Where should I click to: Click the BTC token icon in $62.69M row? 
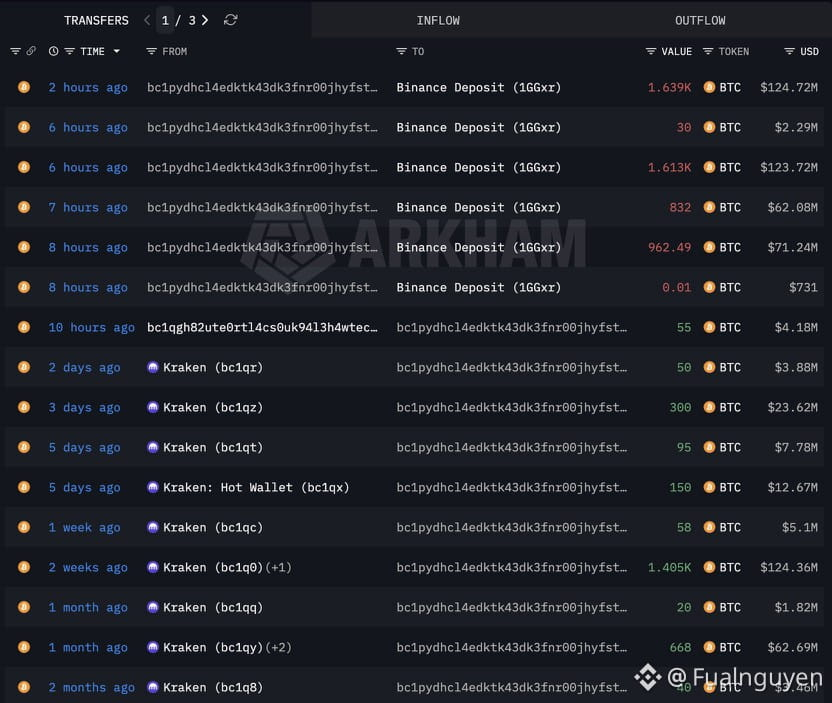(x=709, y=647)
